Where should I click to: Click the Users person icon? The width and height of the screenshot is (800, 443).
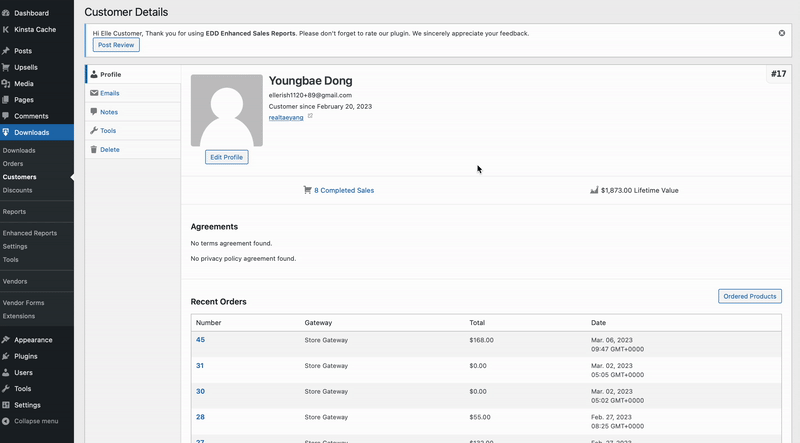point(6,373)
